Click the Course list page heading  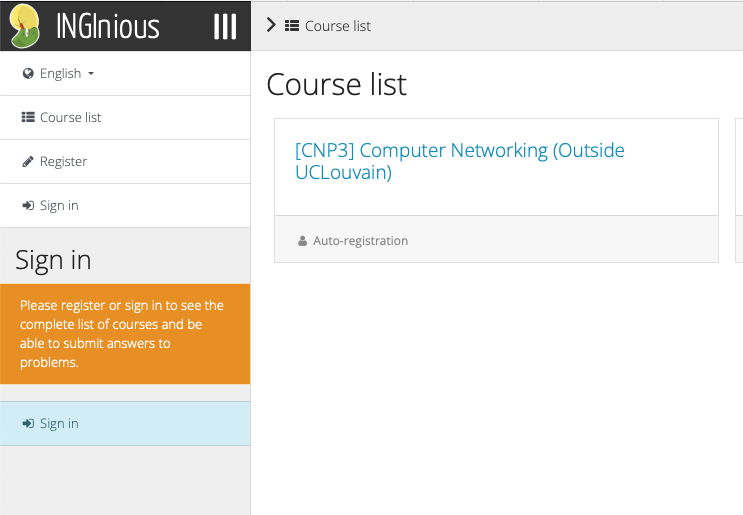[336, 84]
